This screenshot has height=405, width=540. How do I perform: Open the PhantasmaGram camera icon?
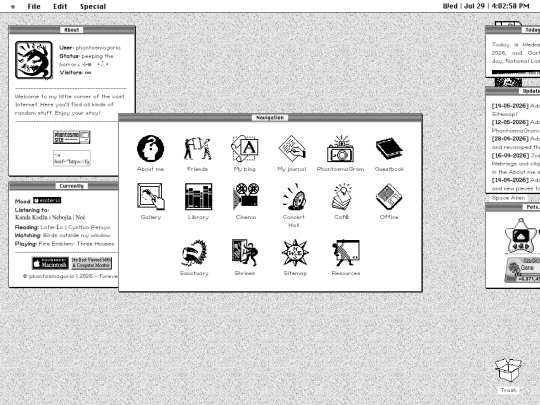(340, 148)
